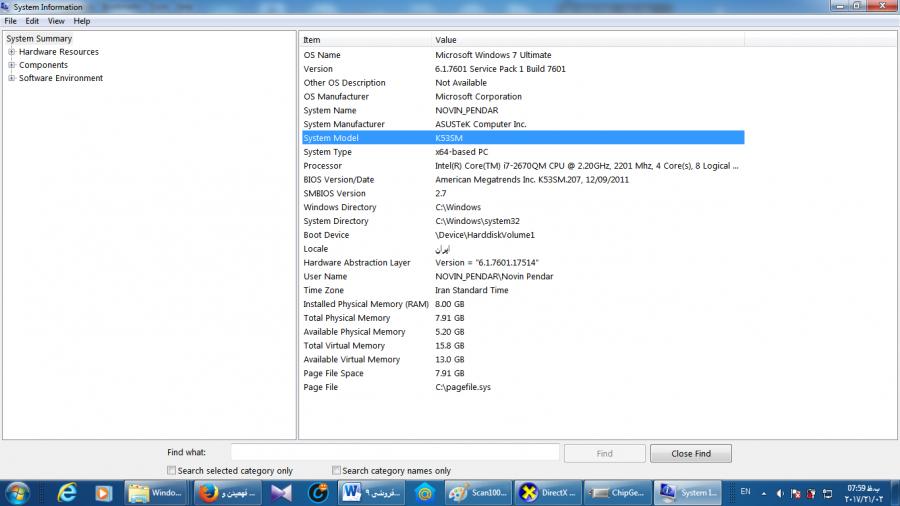Toggle Search category names only checkbox
The image size is (900, 506).
coord(336,470)
